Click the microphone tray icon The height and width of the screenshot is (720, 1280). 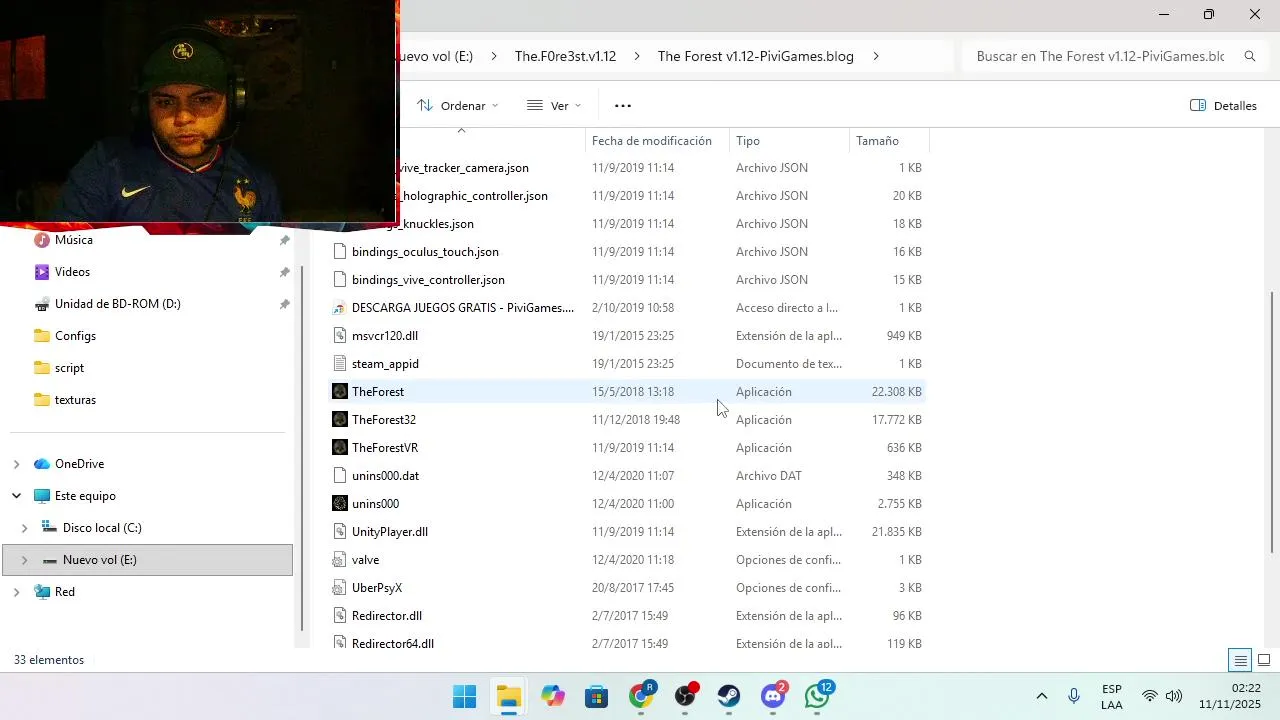pyautogui.click(x=1074, y=696)
